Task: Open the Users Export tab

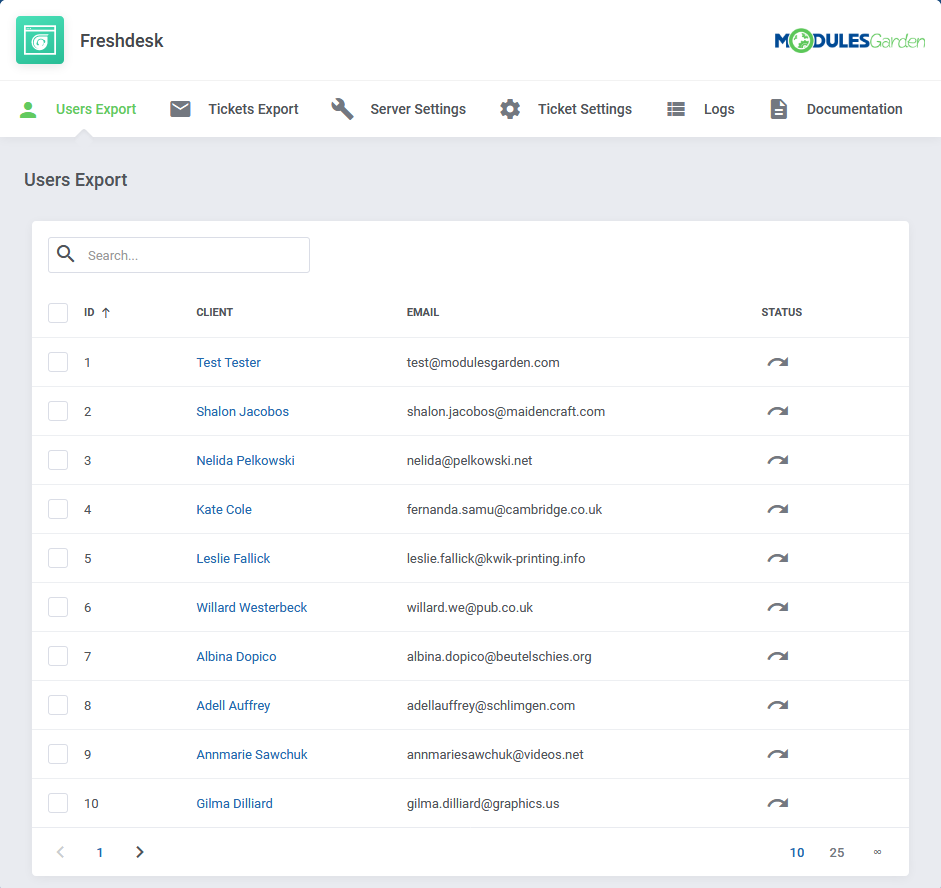Action: coord(78,109)
